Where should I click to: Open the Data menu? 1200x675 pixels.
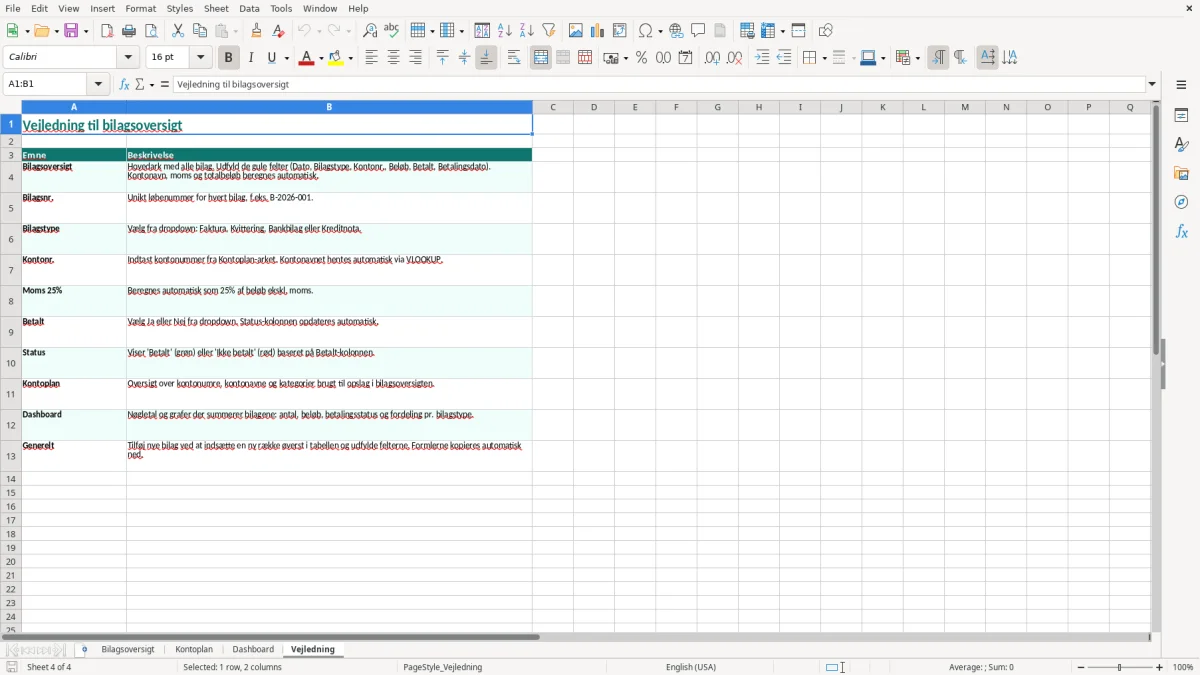[x=249, y=8]
